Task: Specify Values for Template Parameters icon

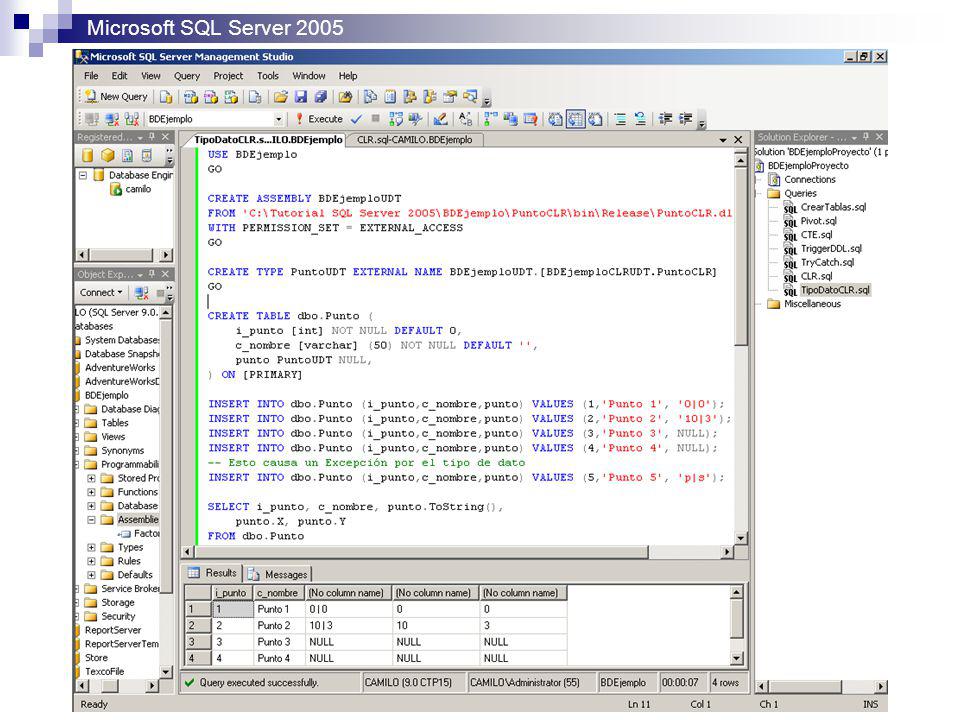Action: tap(465, 119)
